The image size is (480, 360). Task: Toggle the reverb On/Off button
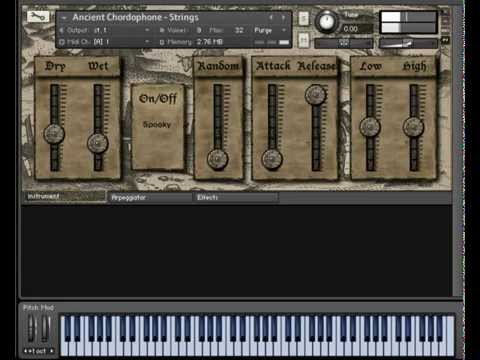pyautogui.click(x=158, y=98)
